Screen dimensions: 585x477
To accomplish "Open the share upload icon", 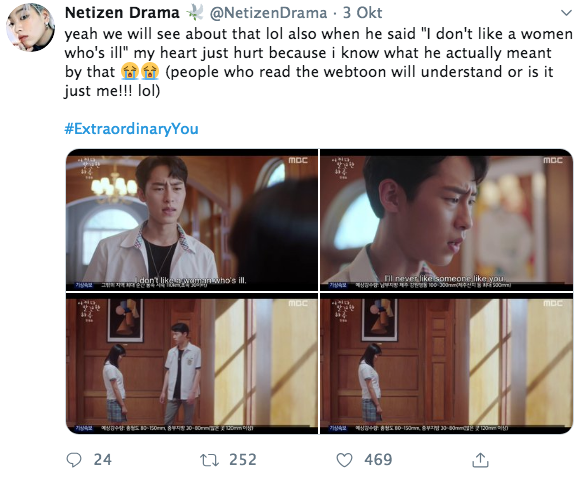I will click(x=480, y=460).
